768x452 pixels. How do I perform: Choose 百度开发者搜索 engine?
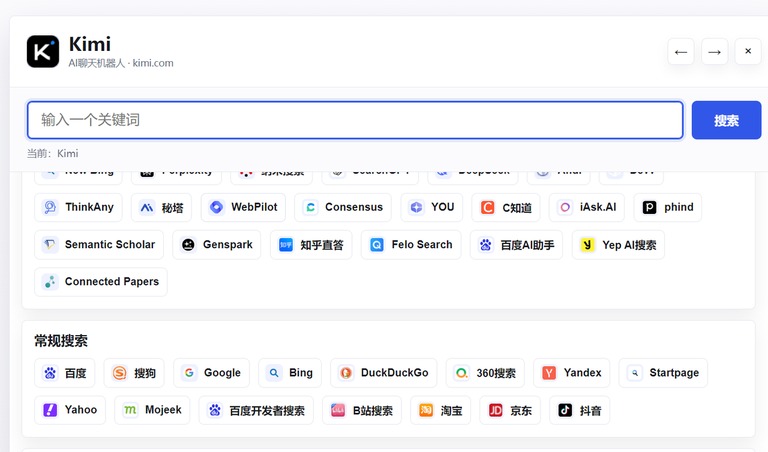pyautogui.click(x=256, y=410)
